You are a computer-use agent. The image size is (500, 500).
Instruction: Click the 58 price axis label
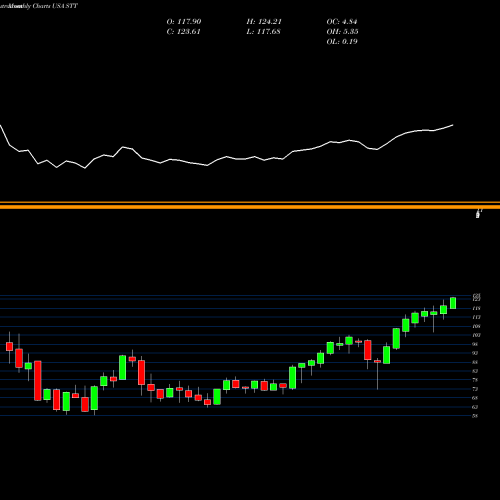[475, 416]
